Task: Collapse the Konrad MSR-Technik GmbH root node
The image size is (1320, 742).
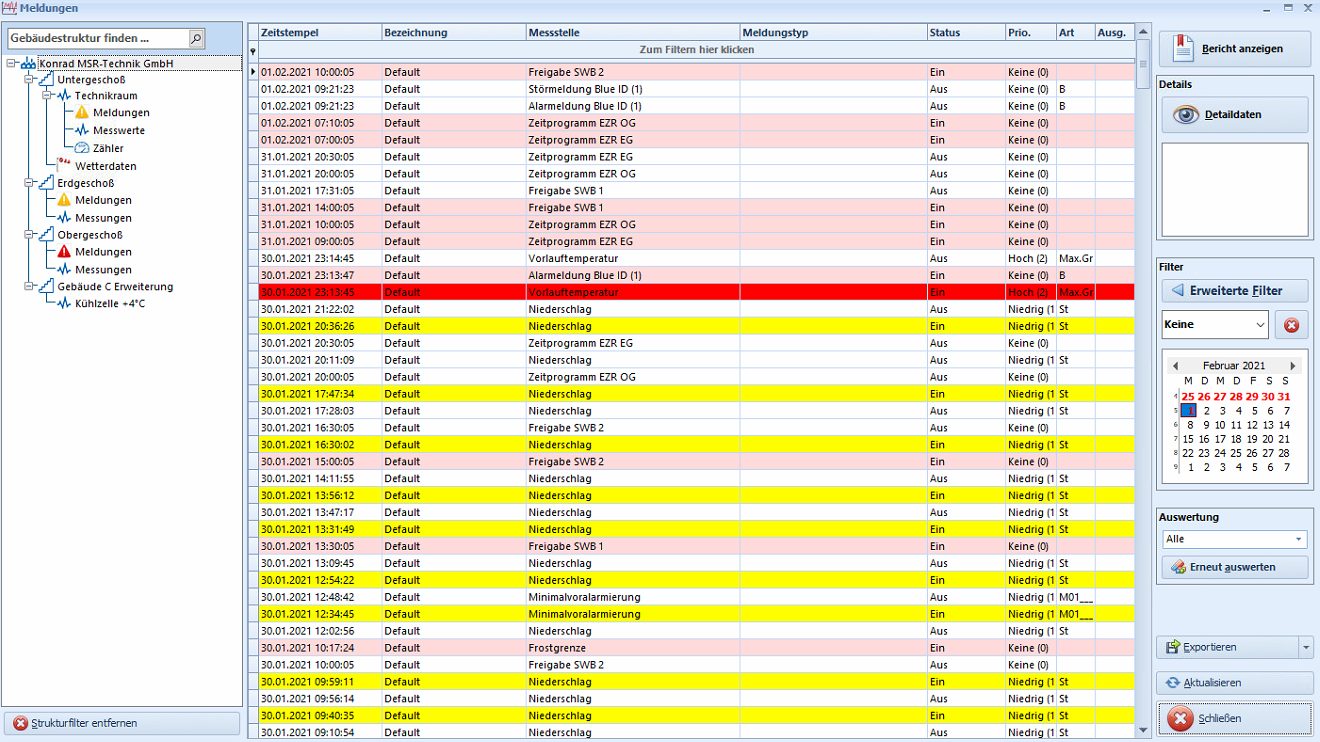Action: click(12, 64)
